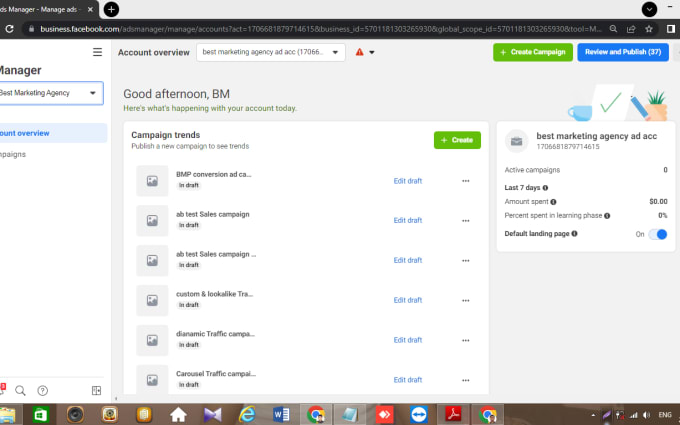Toggle the Default landing page switch

(x=657, y=234)
